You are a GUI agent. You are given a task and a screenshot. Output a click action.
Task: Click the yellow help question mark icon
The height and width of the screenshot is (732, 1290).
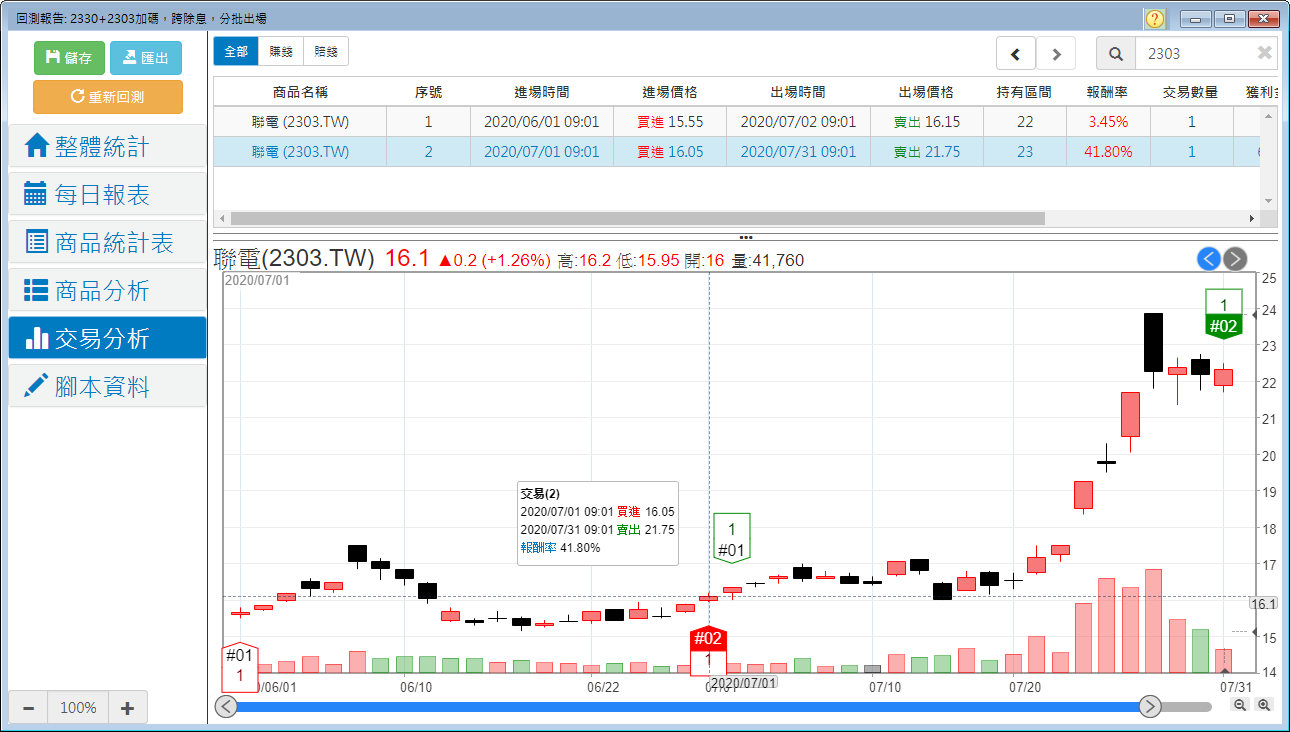(x=1155, y=19)
